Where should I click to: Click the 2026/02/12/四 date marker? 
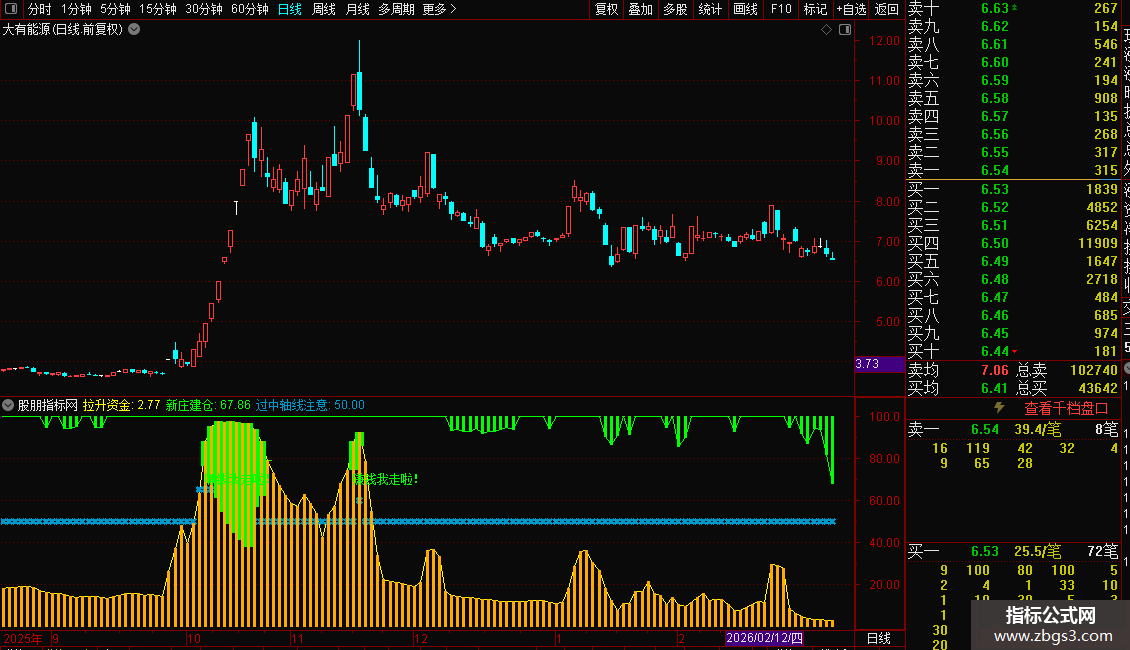tap(764, 638)
